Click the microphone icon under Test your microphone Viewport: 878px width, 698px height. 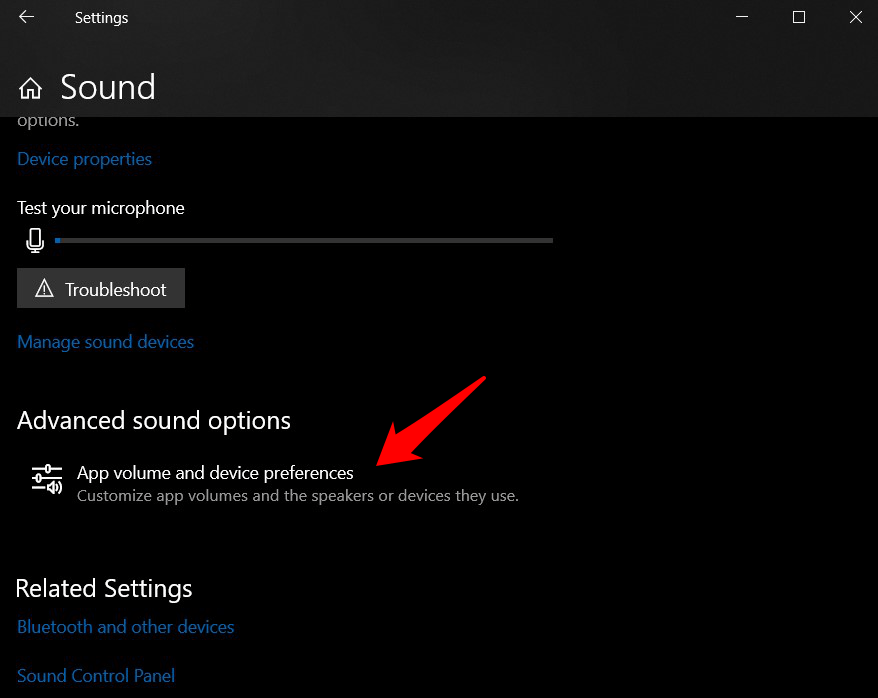click(35, 240)
